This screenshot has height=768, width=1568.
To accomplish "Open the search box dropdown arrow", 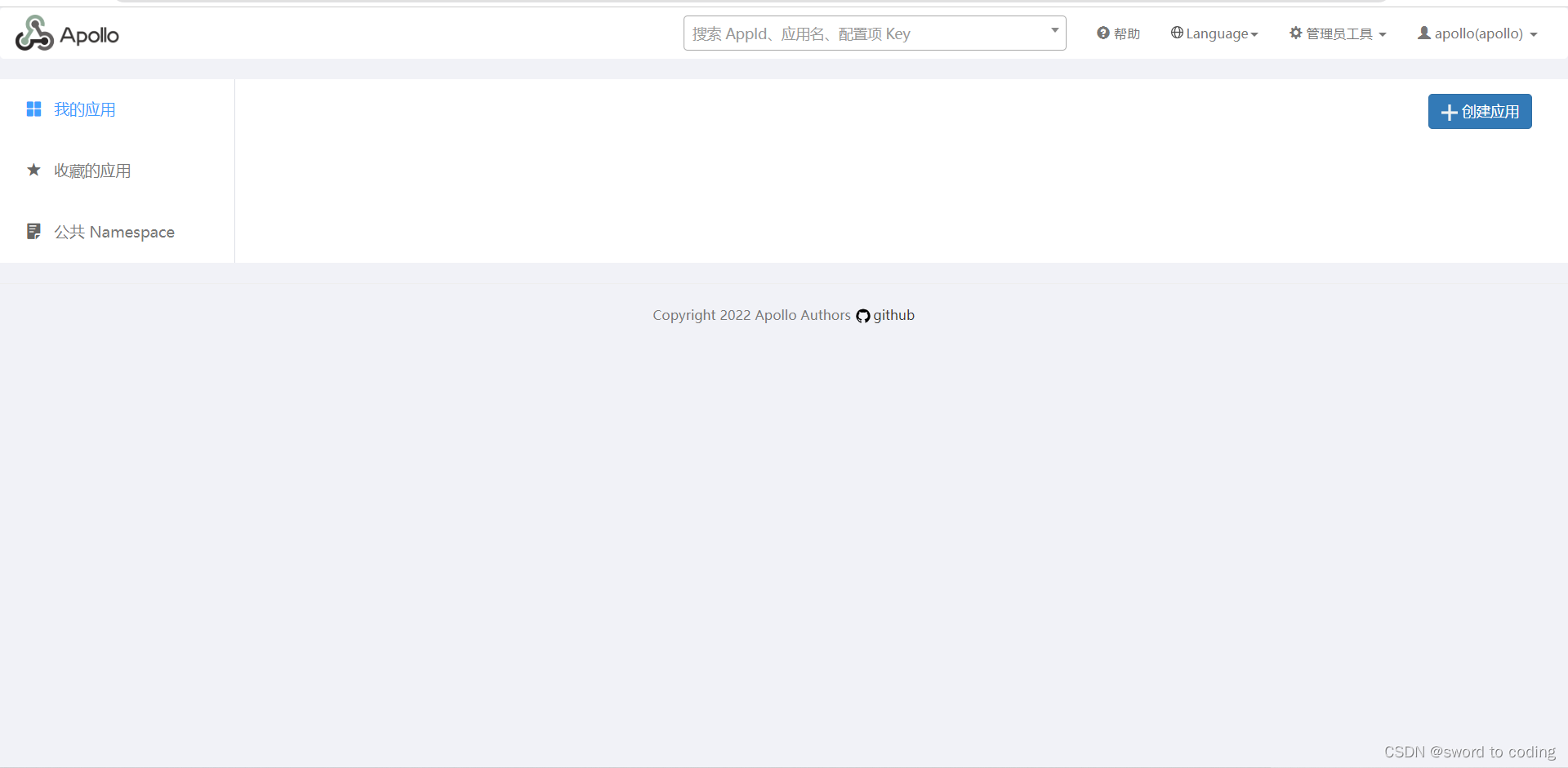I will 1054,30.
